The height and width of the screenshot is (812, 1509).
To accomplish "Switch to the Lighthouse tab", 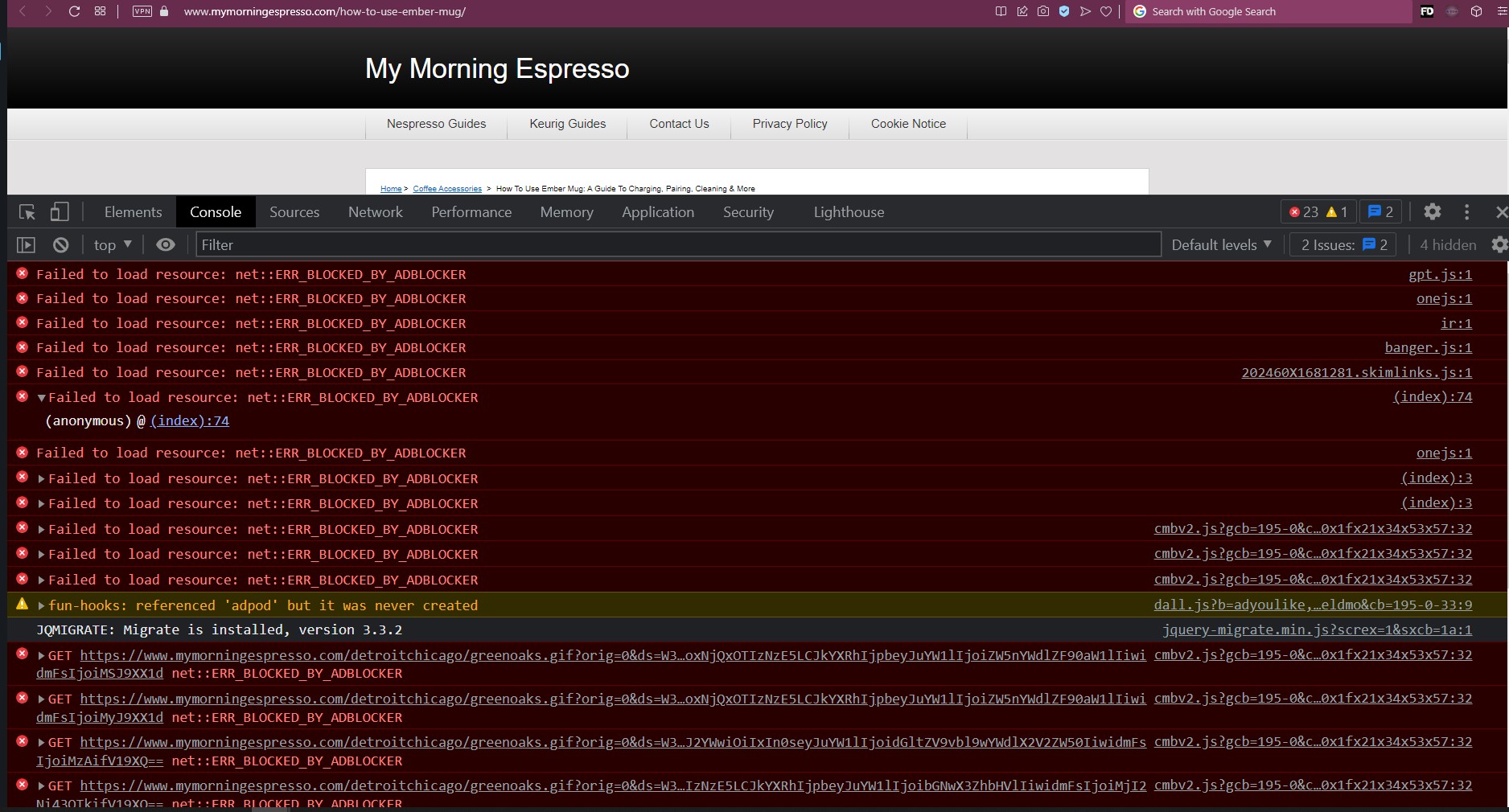I will coord(849,212).
